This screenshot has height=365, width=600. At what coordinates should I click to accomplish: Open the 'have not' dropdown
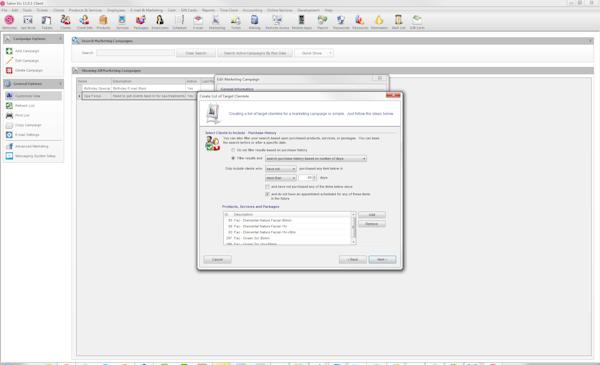coord(280,169)
